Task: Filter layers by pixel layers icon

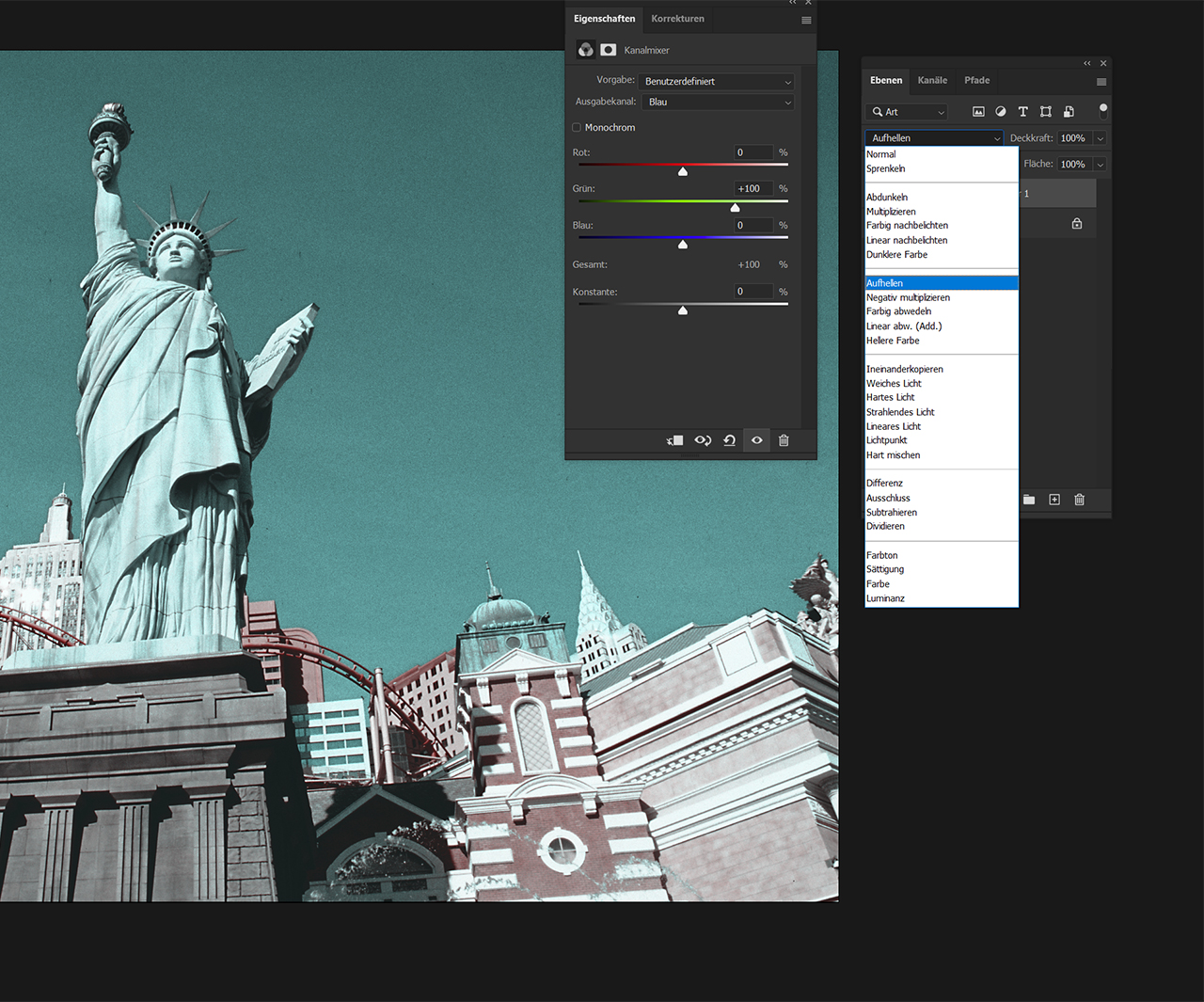Action: pos(978,112)
